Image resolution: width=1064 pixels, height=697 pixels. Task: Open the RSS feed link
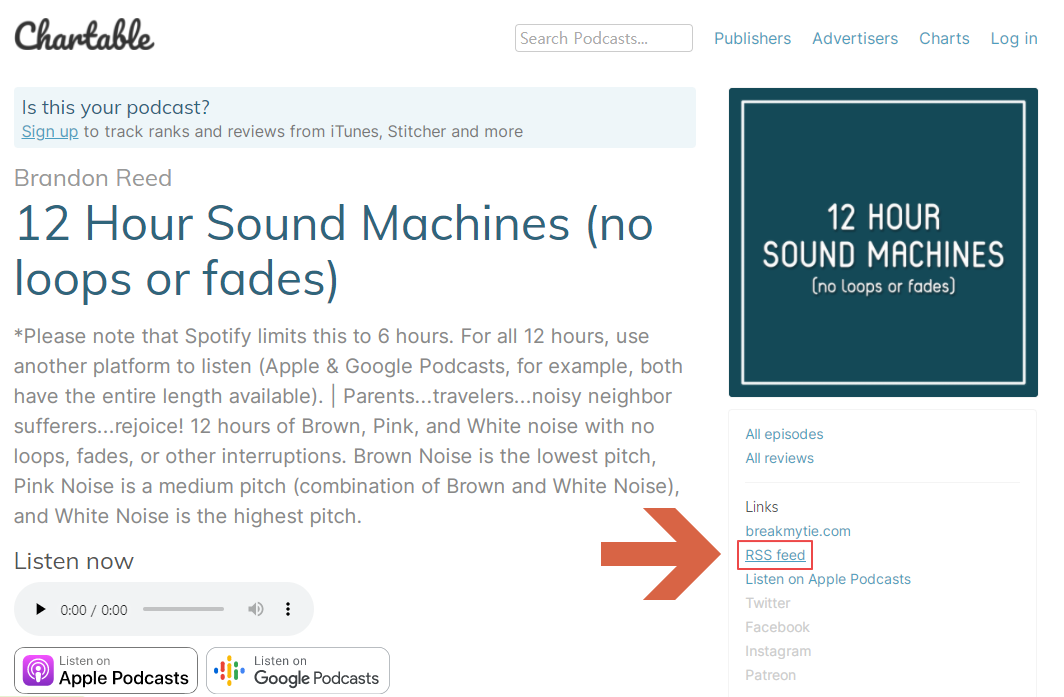pyautogui.click(x=775, y=555)
